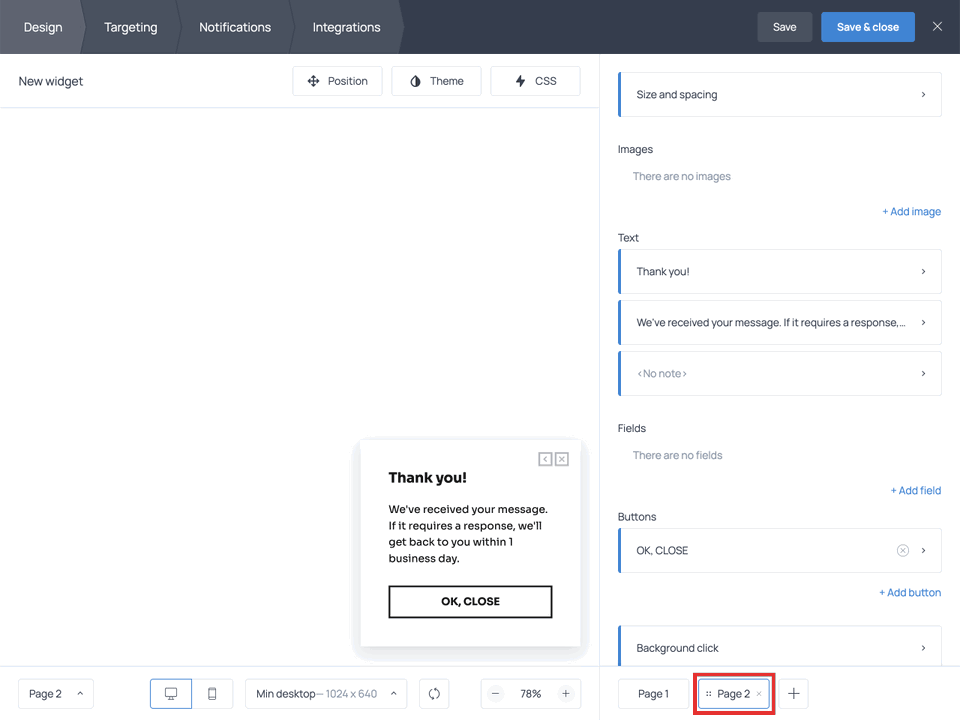Image resolution: width=960 pixels, height=720 pixels.
Task: Click the Add image link
Action: coord(911,212)
